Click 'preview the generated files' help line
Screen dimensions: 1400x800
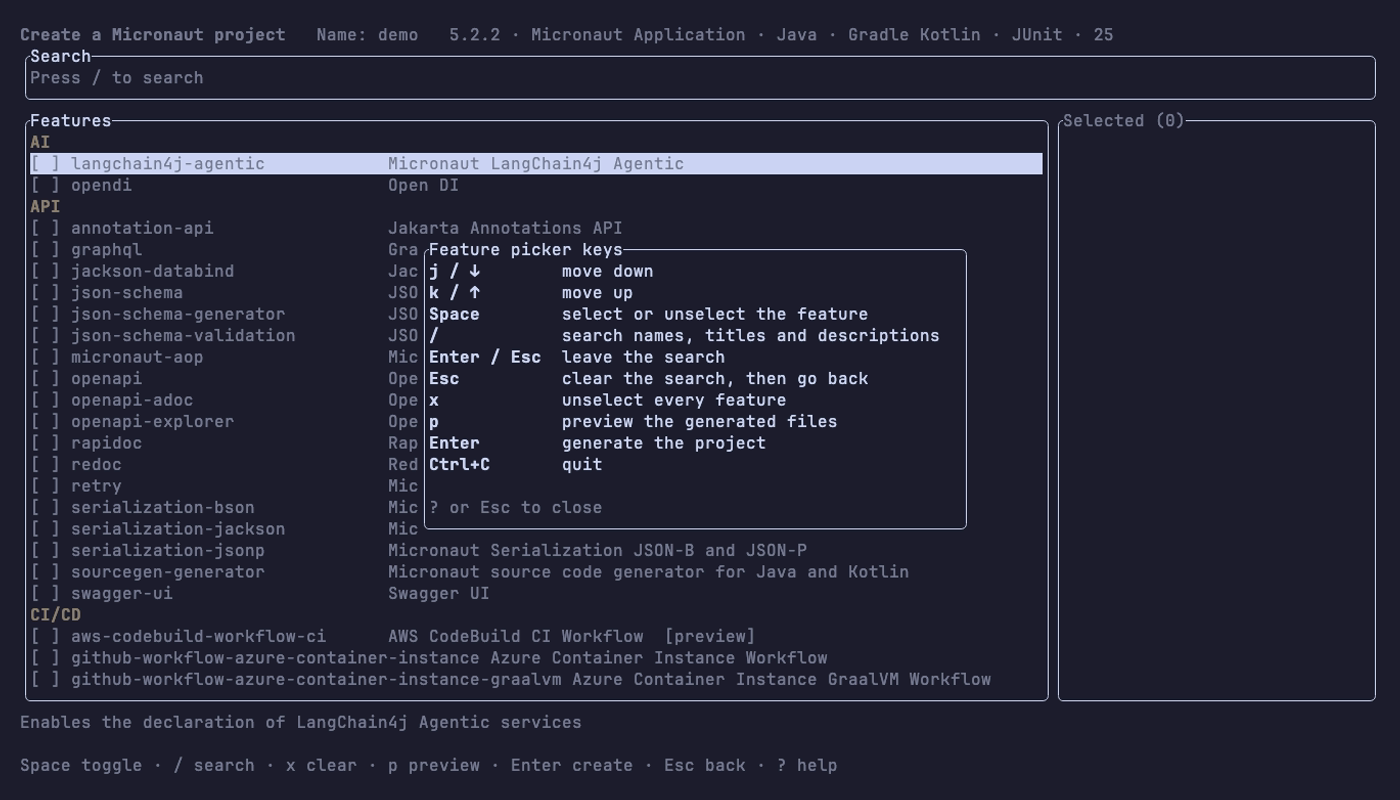pos(699,421)
